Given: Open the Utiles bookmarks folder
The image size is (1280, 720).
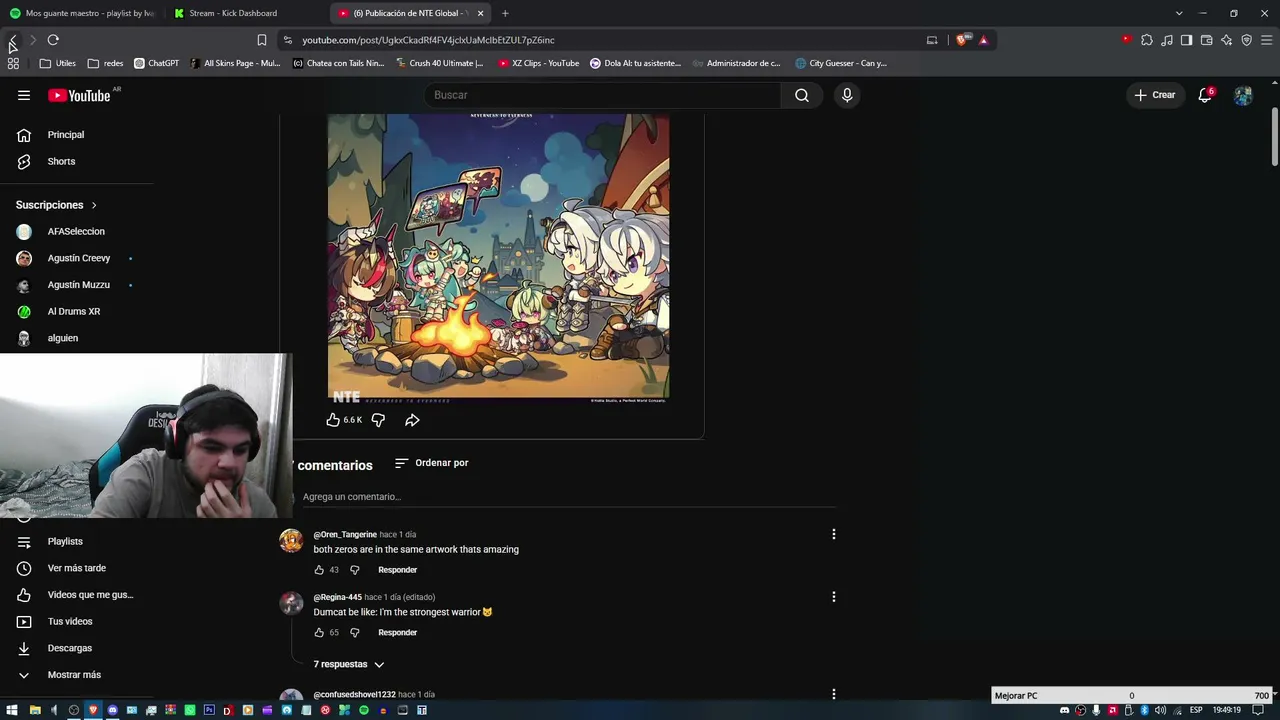Looking at the screenshot, I should (58, 63).
